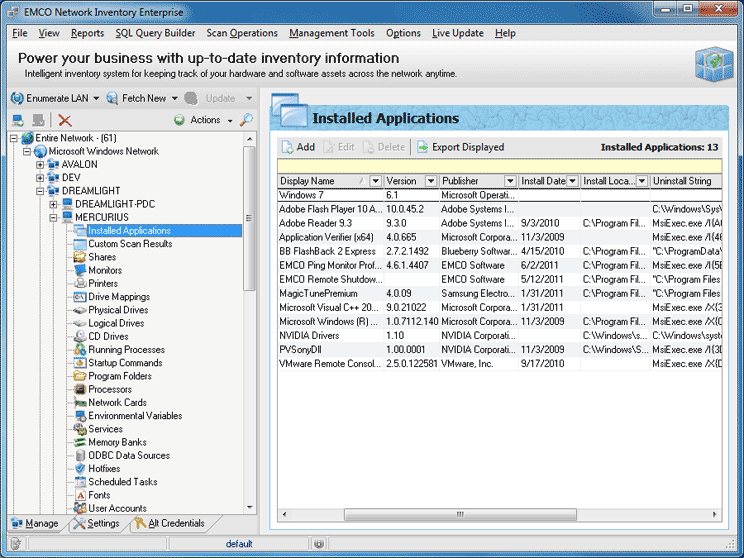Viewport: 744px width, 558px height.
Task: Open the Scan Operations menu
Action: (x=242, y=33)
